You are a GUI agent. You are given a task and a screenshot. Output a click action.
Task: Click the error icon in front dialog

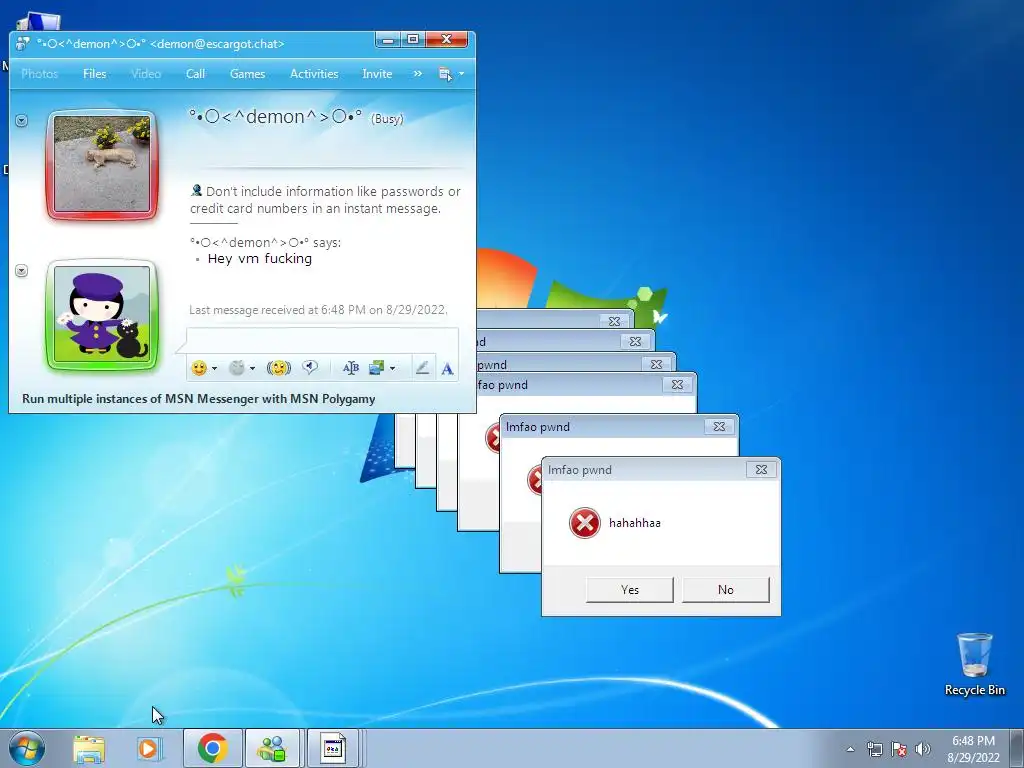click(584, 523)
